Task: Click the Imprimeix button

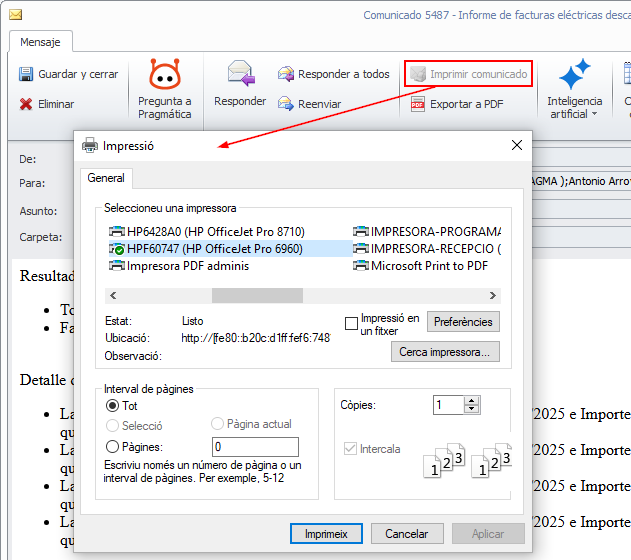Action: [x=326, y=534]
